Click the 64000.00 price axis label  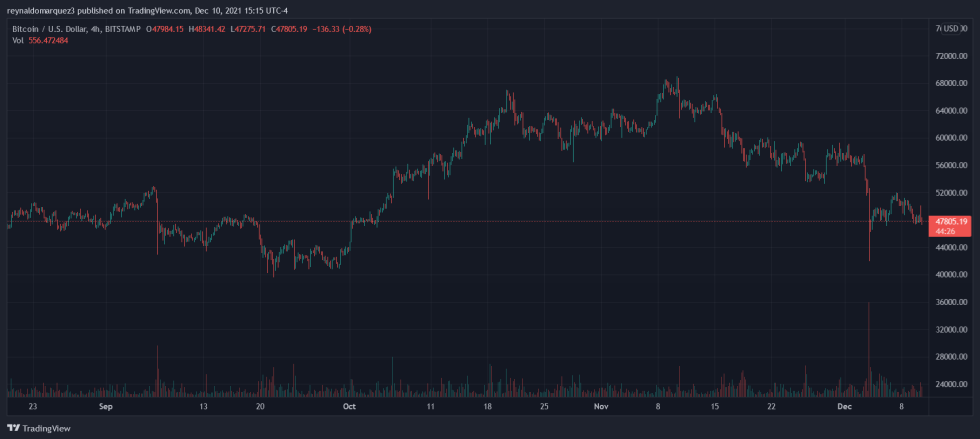951,111
